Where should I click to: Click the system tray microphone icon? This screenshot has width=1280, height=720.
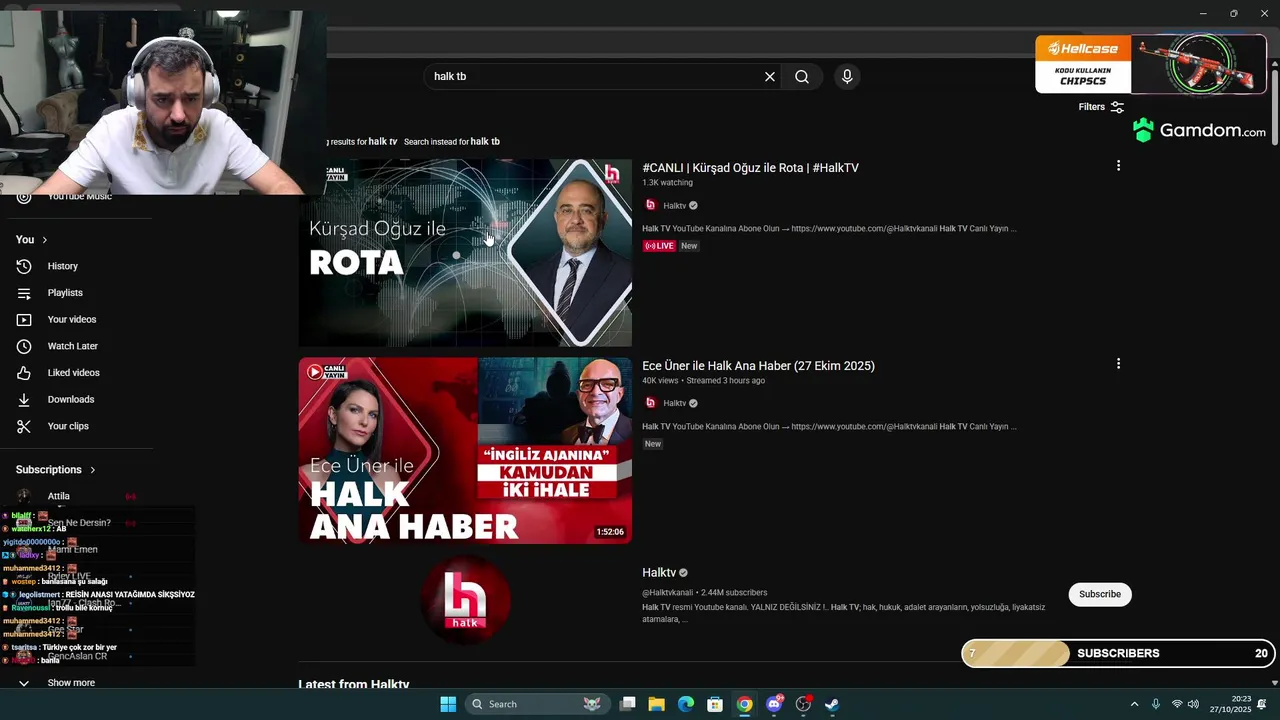(1156, 704)
